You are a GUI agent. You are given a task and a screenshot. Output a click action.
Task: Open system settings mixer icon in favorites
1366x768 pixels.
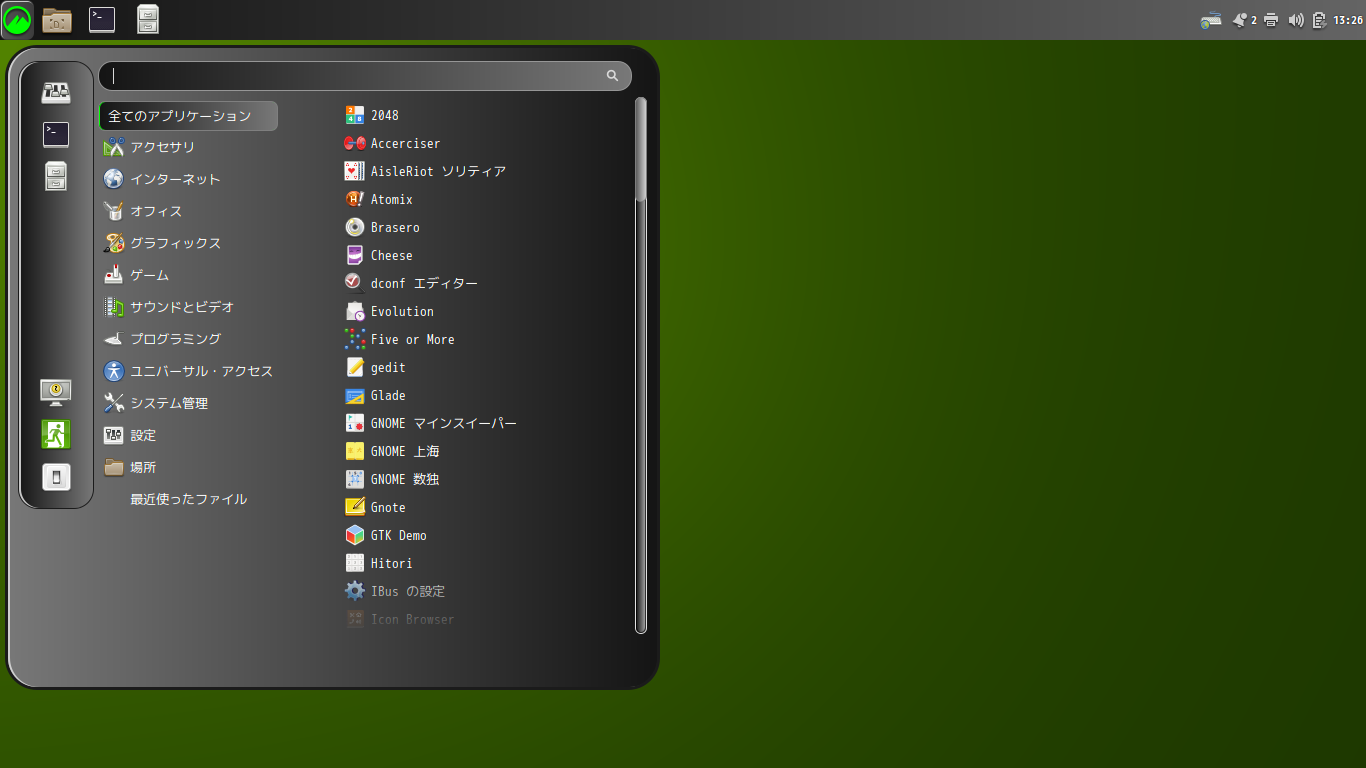pyautogui.click(x=56, y=93)
